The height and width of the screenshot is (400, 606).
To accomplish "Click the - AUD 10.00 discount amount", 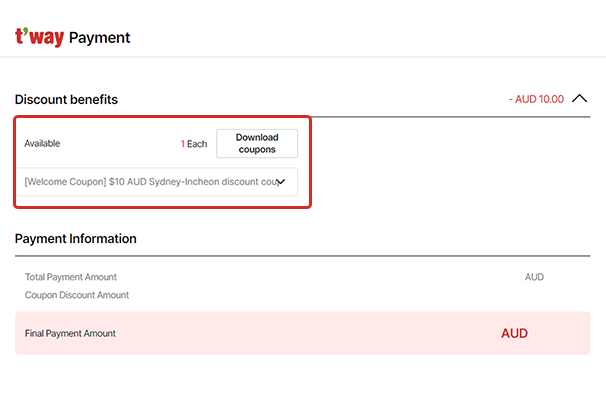I will pos(536,99).
